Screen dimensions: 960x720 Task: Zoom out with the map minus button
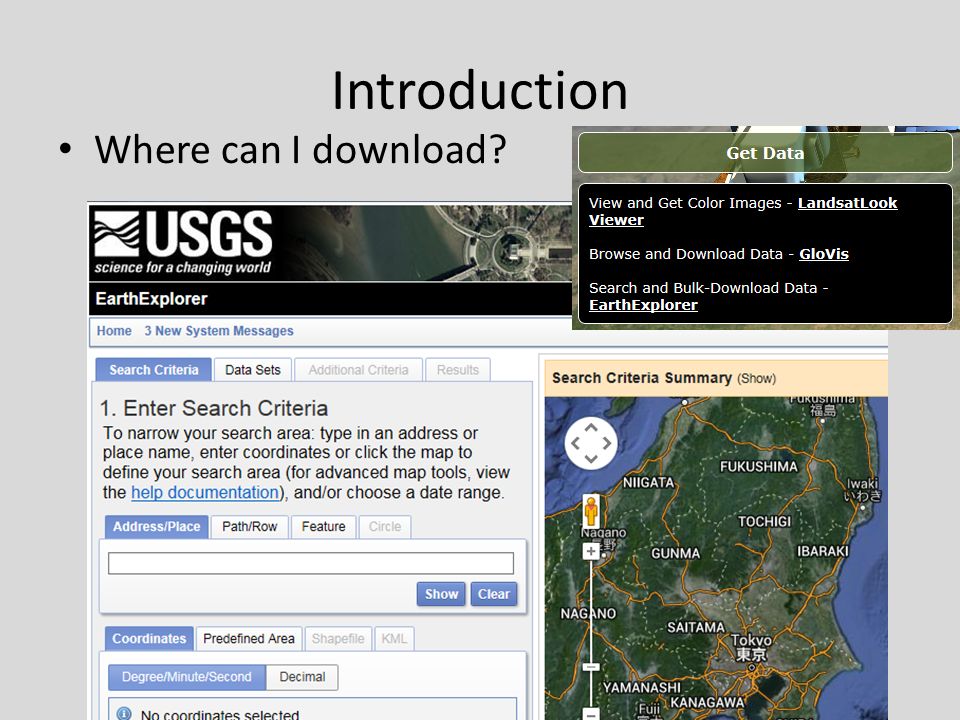tap(591, 713)
